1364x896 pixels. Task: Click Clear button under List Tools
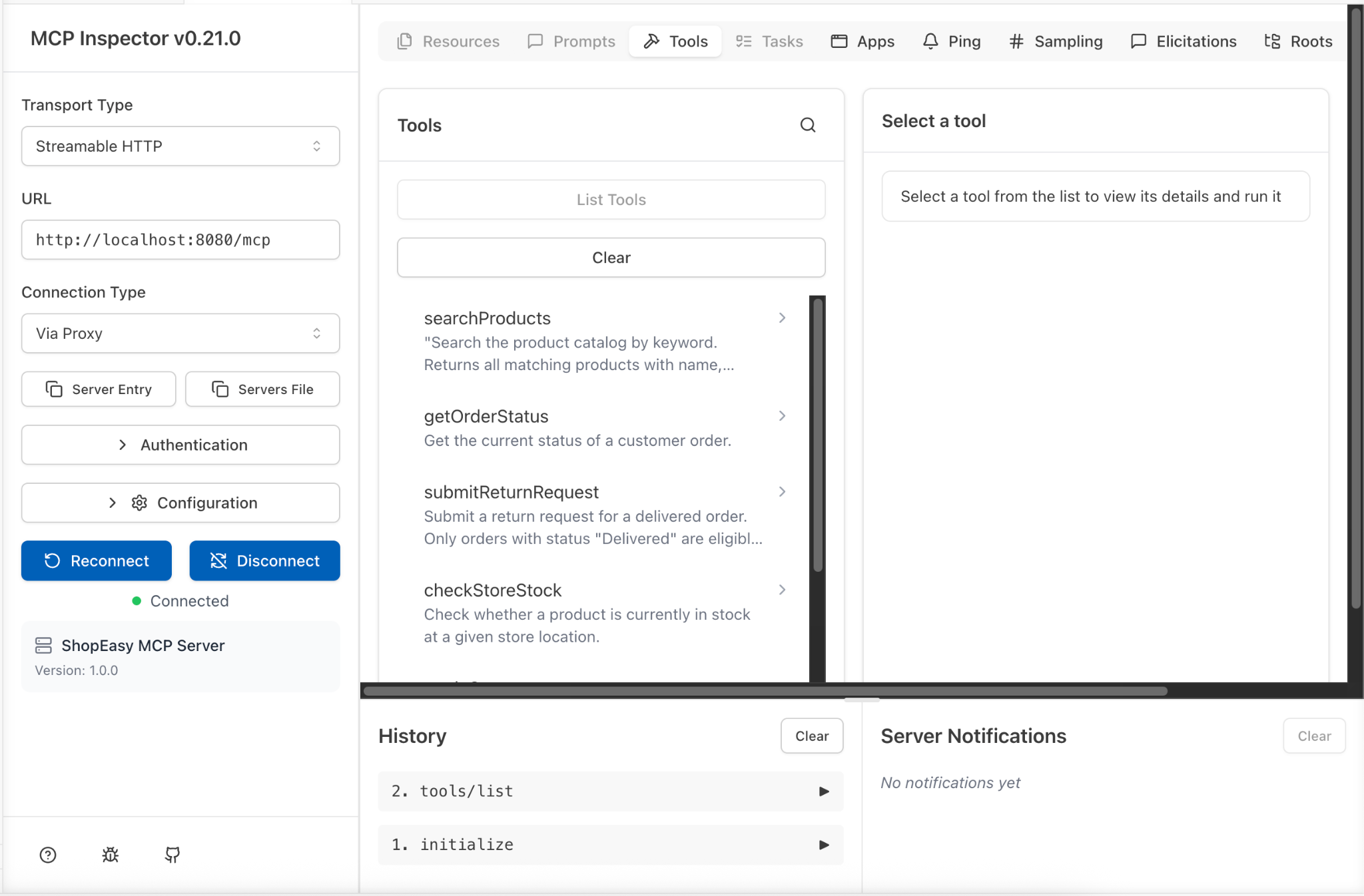(x=611, y=257)
